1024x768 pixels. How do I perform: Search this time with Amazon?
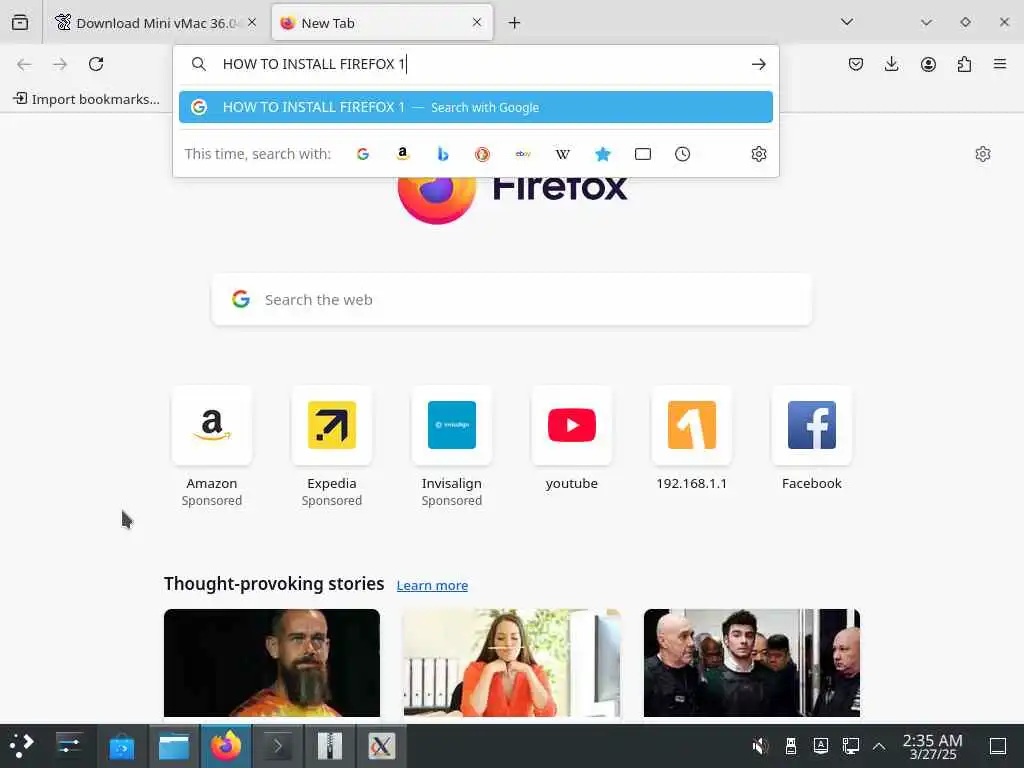click(x=403, y=154)
